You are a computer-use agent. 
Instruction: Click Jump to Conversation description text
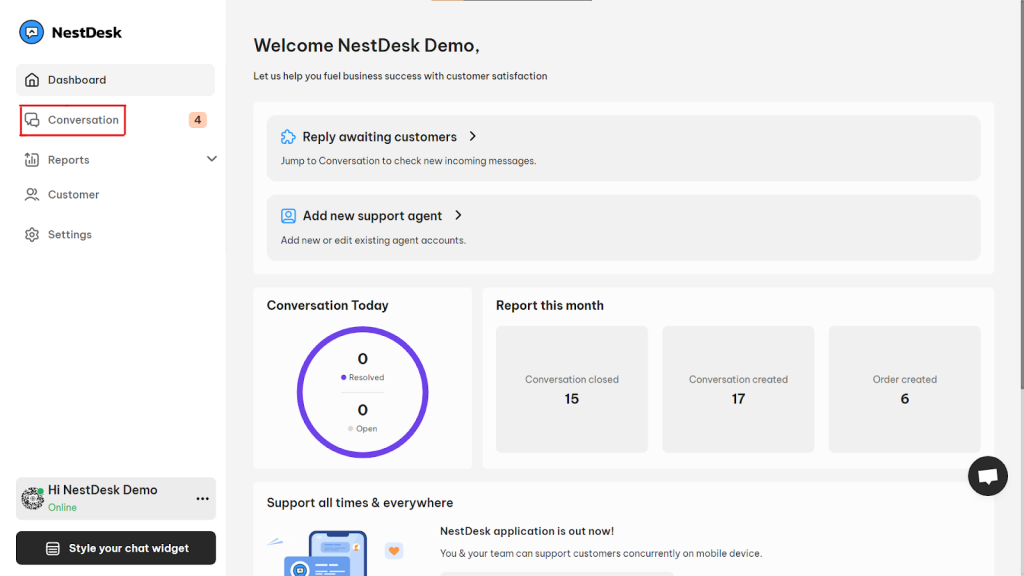408,161
